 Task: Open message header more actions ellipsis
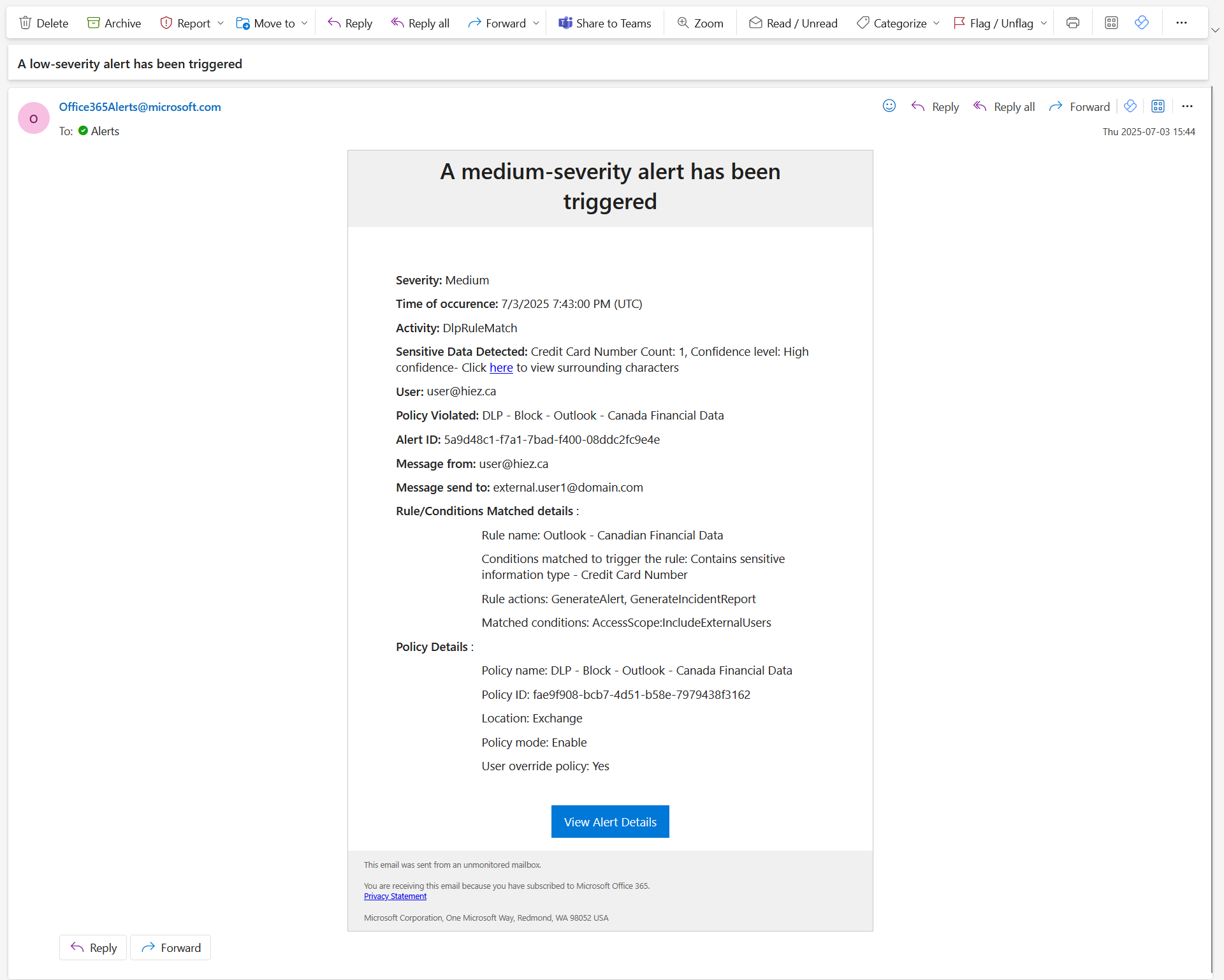pos(1187,106)
